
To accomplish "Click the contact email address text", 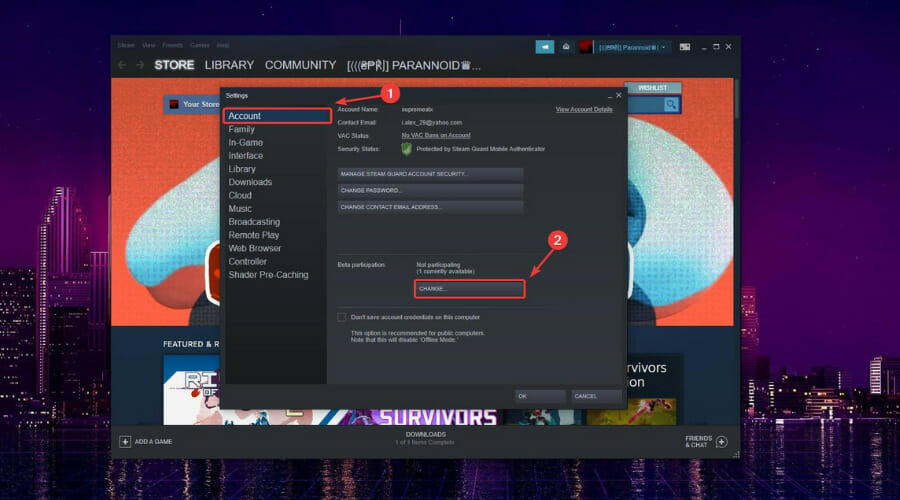I will tap(432, 122).
